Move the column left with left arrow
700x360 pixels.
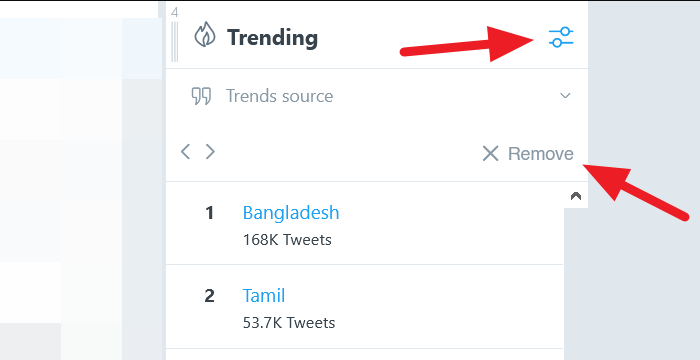tap(185, 152)
